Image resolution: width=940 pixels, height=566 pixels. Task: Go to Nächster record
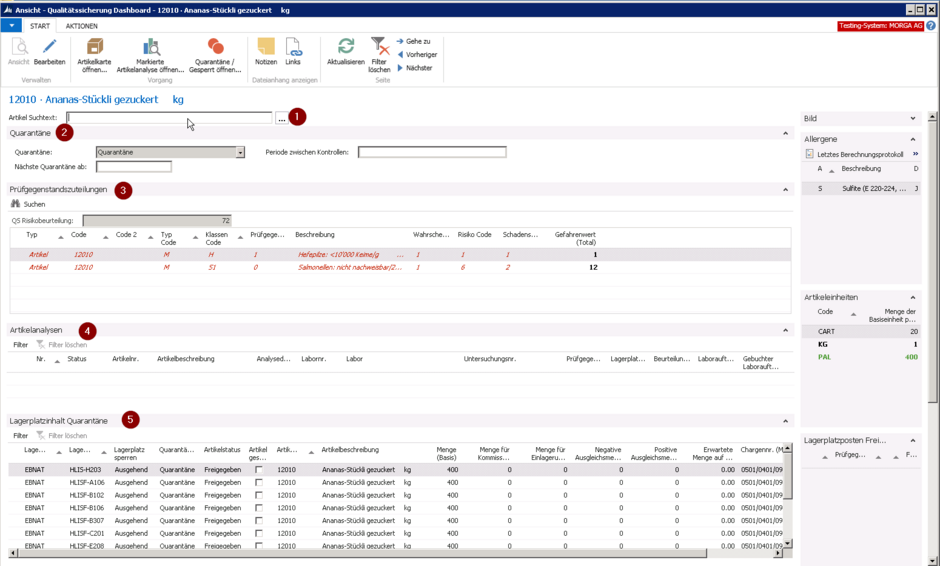click(x=415, y=68)
